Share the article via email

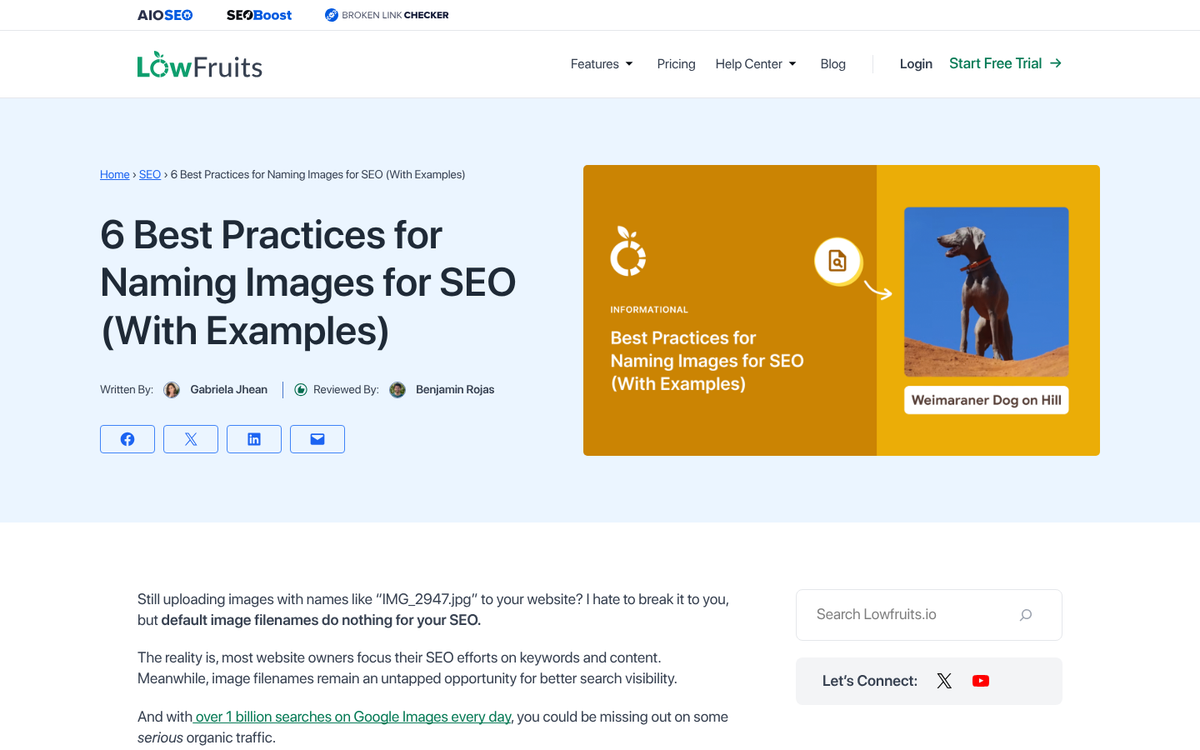click(x=317, y=438)
